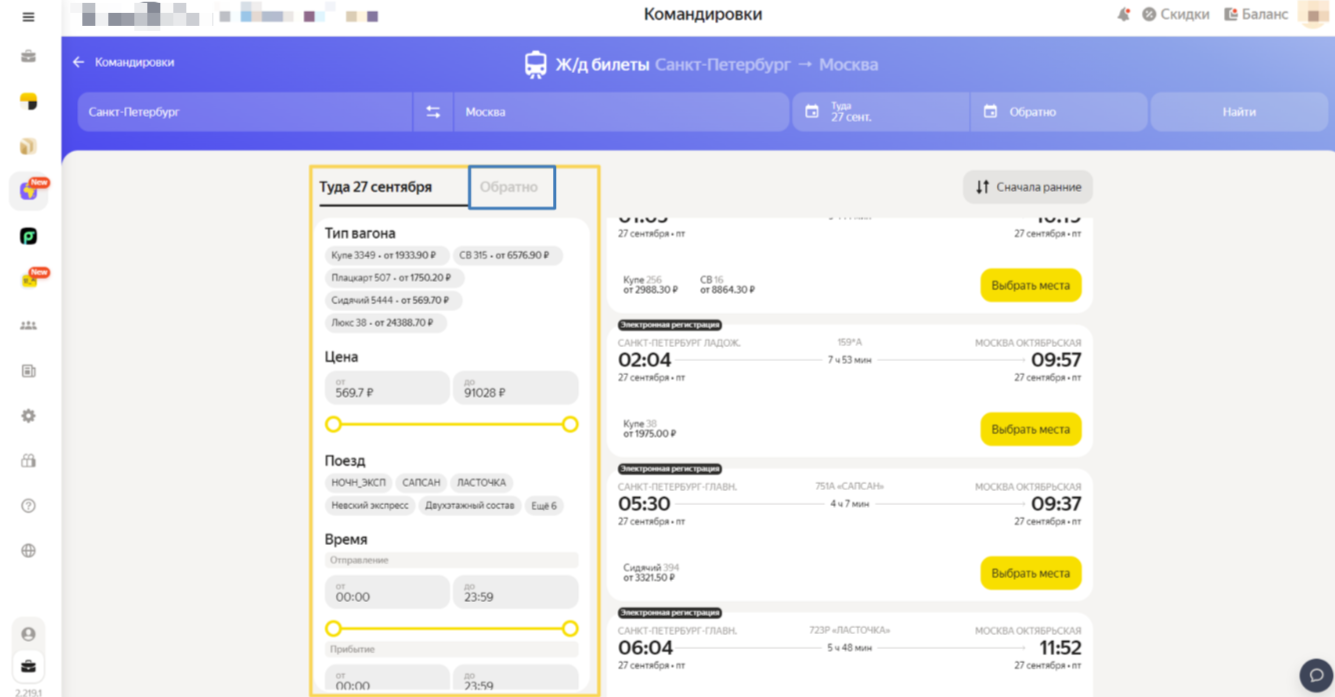The image size is (1335, 697).
Task: Click the back arrow next to Командировки
Action: [x=78, y=62]
